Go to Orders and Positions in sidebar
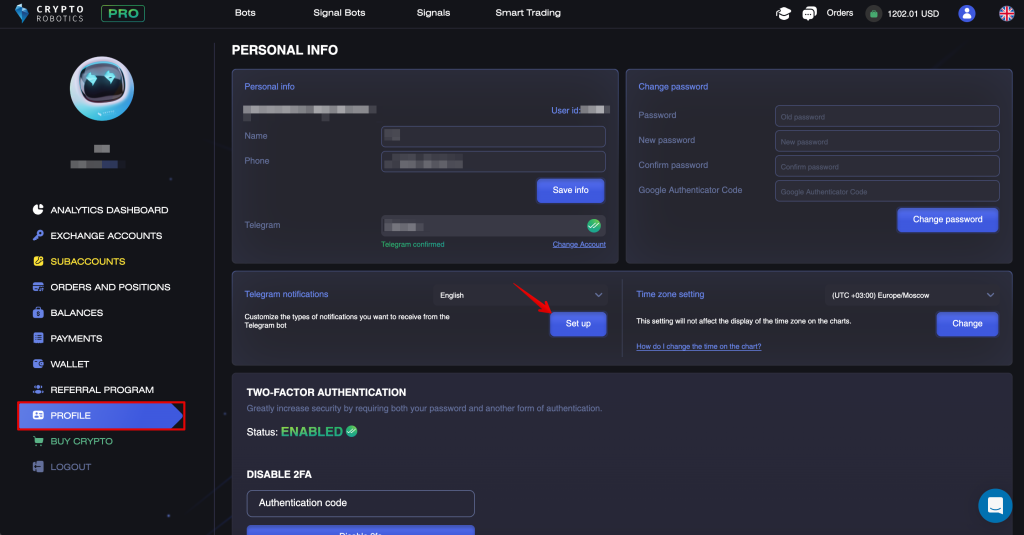This screenshot has width=1024, height=535. coord(110,287)
